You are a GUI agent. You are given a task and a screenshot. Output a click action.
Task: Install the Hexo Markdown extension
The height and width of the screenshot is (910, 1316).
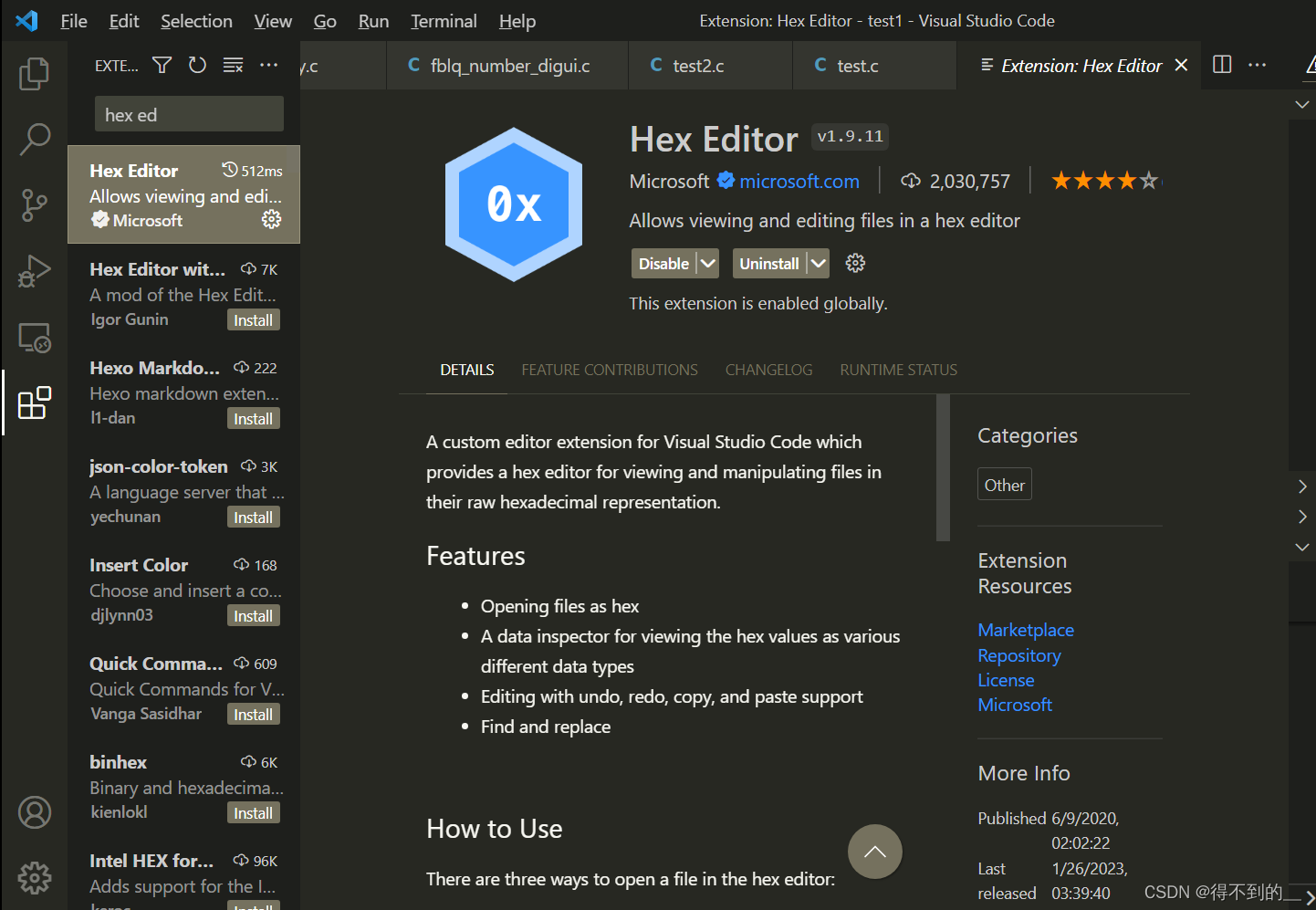tap(253, 419)
